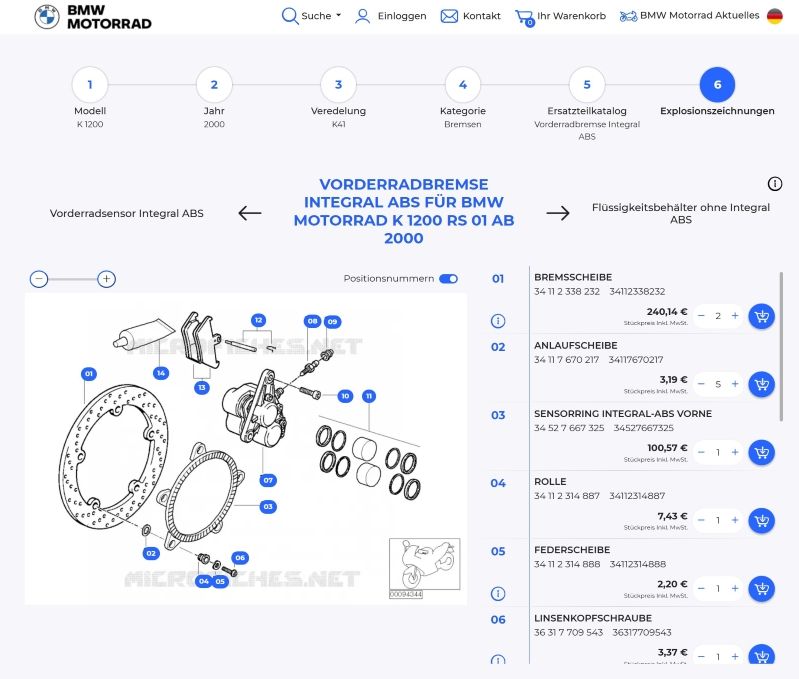
Task: Open the Suche search dropdown
Action: [311, 16]
